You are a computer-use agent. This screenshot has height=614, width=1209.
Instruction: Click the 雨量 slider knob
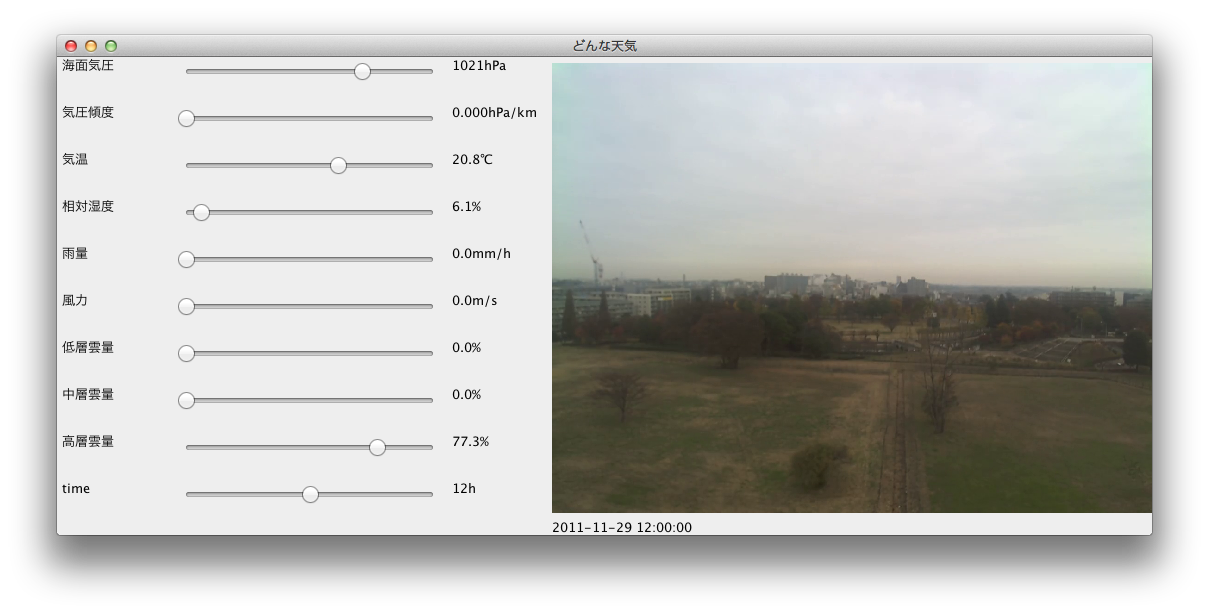click(x=186, y=259)
